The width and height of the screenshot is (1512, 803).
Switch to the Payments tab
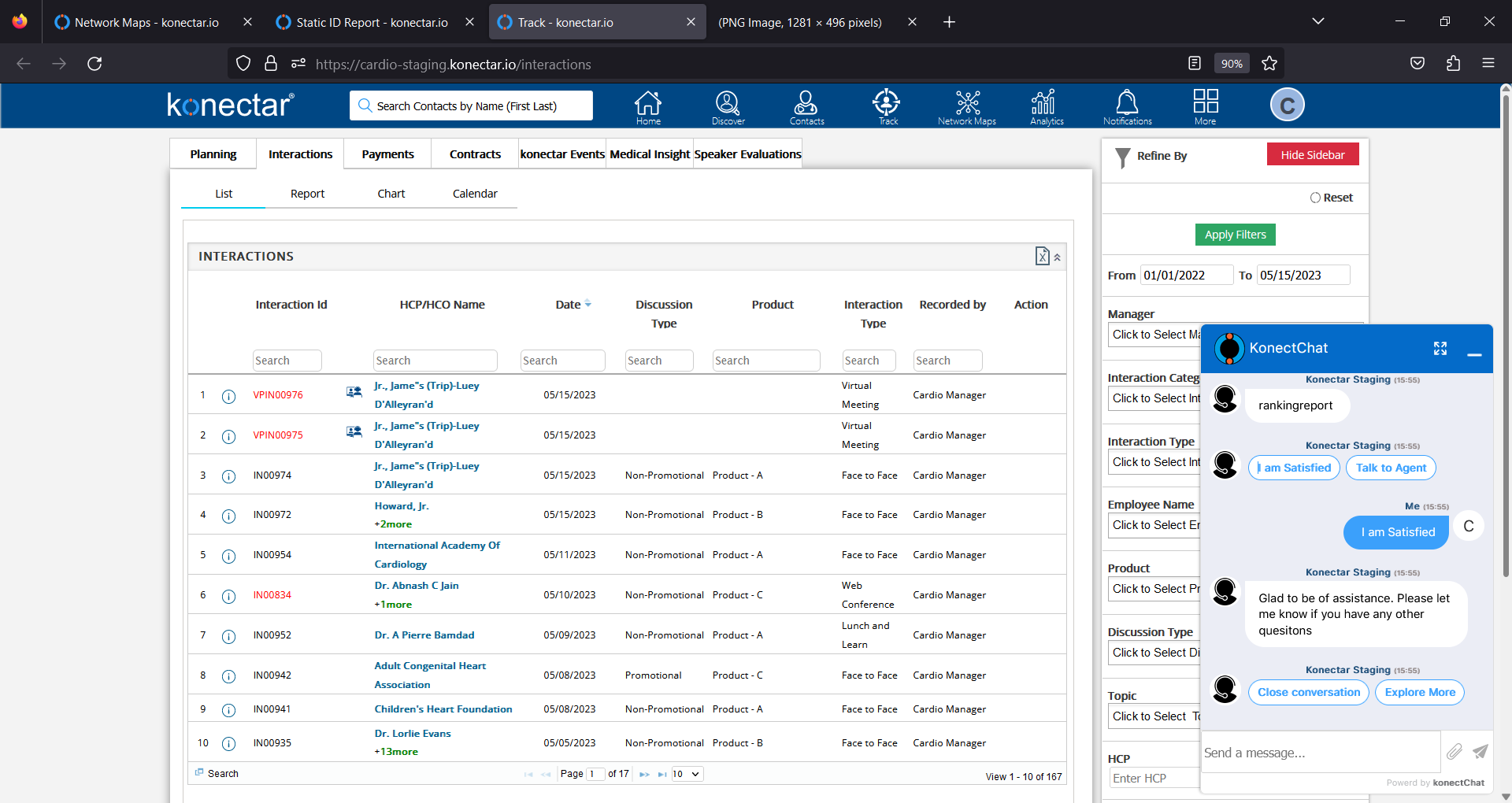387,154
